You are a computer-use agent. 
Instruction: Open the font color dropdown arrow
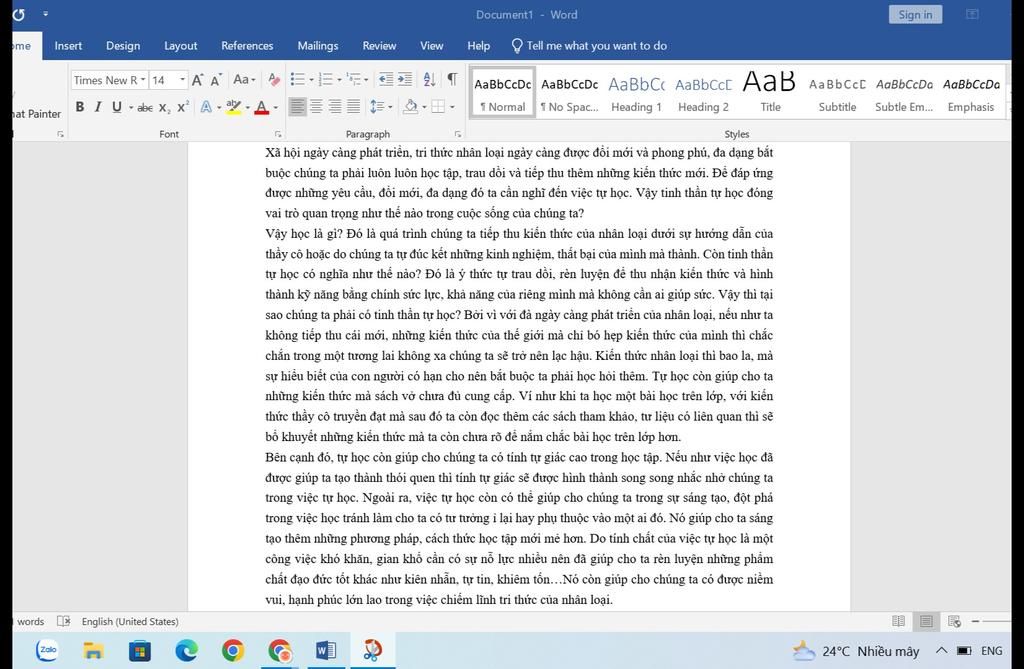click(276, 107)
